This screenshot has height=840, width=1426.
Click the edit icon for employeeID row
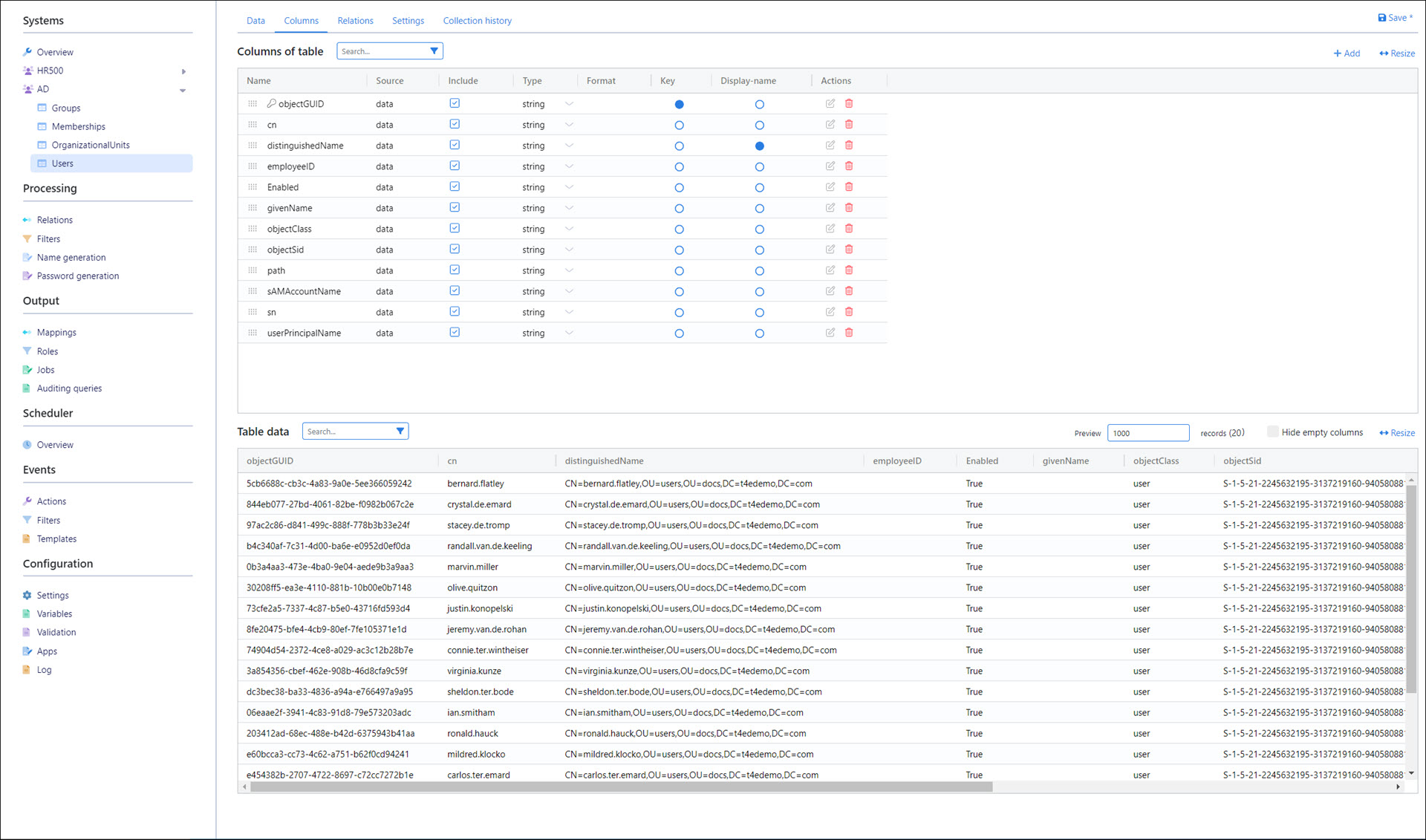[830, 166]
